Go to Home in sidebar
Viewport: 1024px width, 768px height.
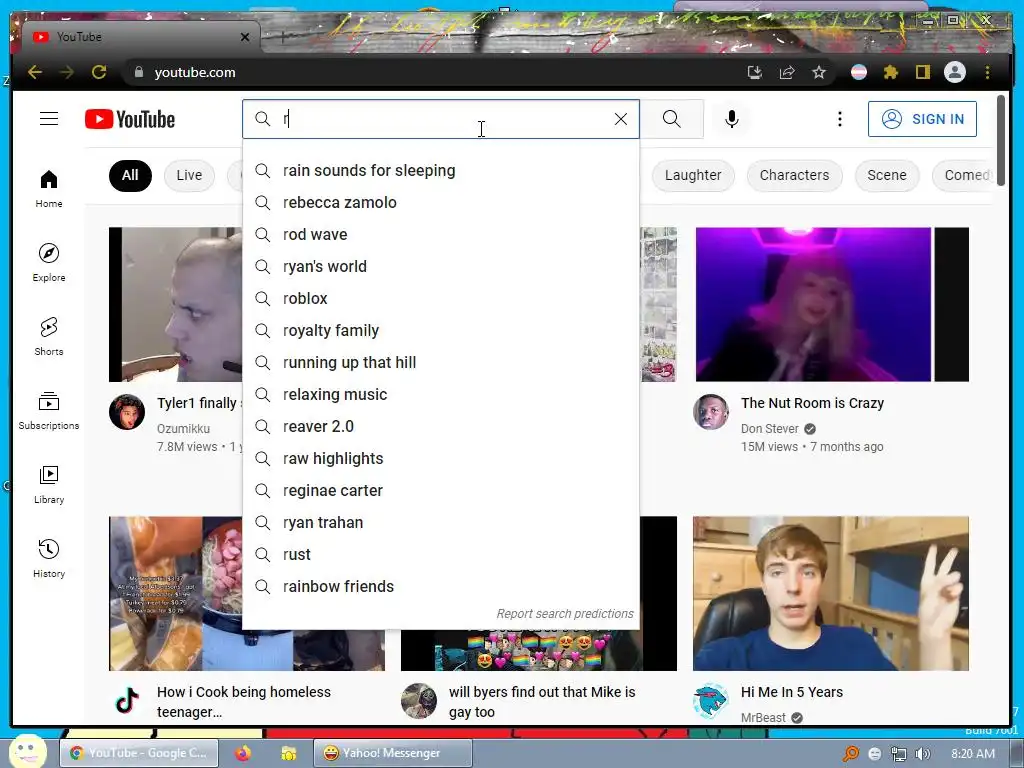pyautogui.click(x=49, y=189)
